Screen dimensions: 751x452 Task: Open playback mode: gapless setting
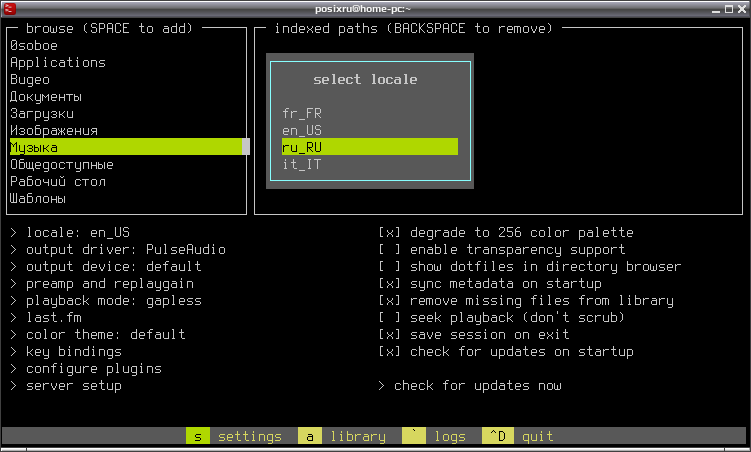tap(106, 301)
